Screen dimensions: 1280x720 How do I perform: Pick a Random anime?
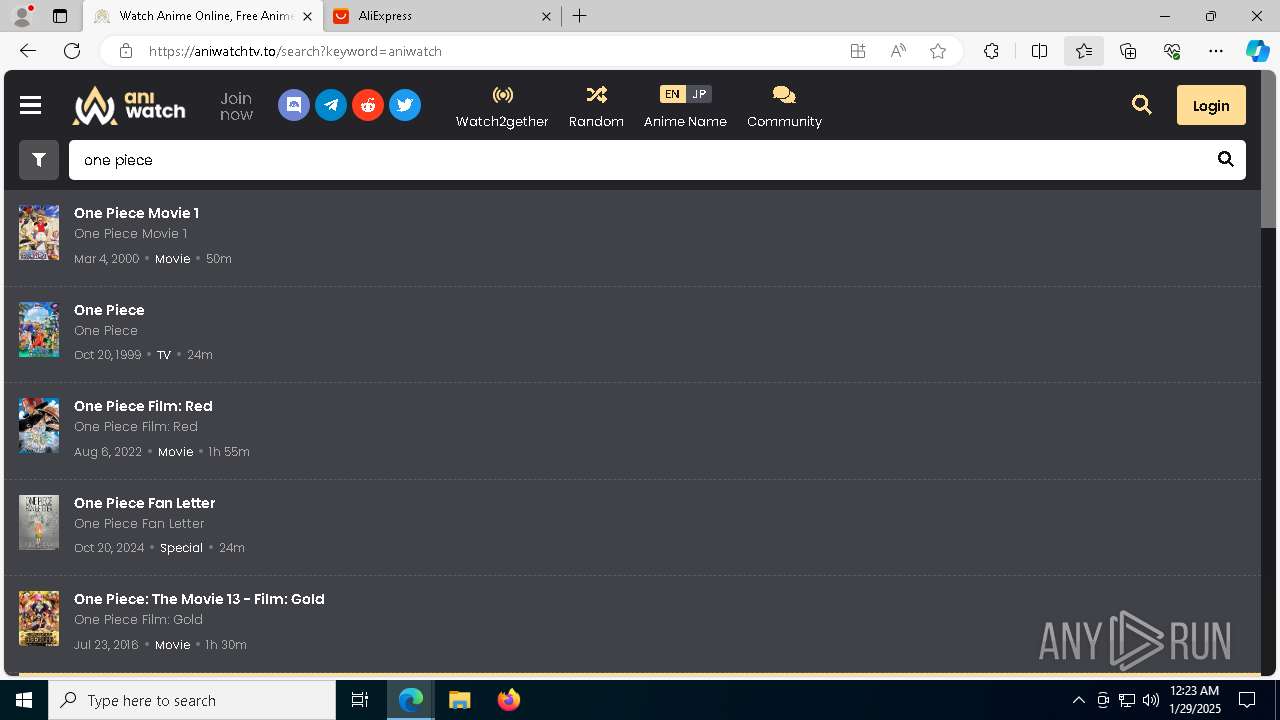point(596,106)
